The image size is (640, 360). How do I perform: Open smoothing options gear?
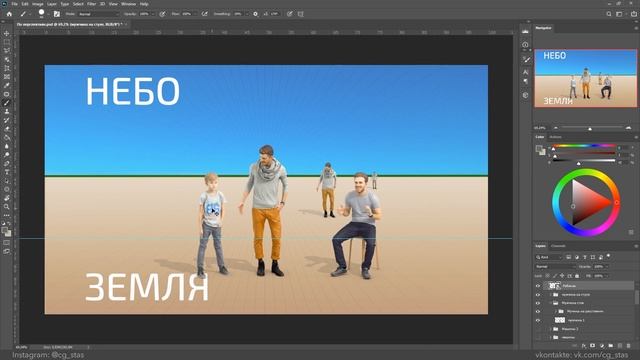[256, 14]
